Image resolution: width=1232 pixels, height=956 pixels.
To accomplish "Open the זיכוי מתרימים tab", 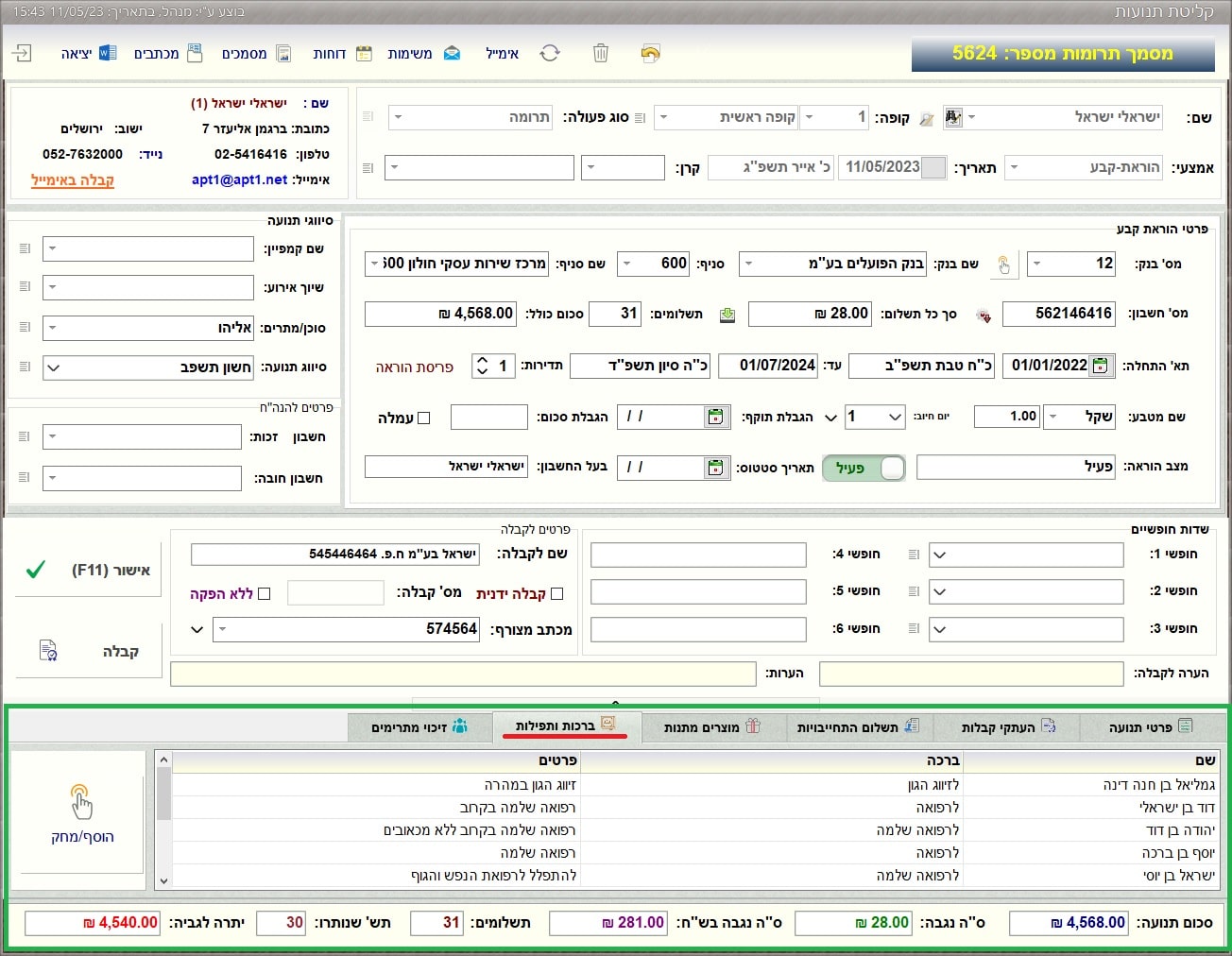I will coord(419,726).
